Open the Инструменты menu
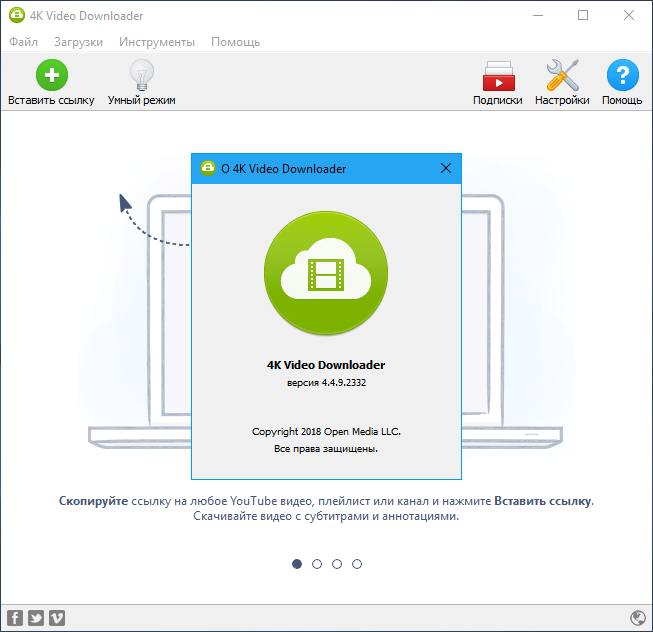Screen dimensions: 653x632 point(157,42)
